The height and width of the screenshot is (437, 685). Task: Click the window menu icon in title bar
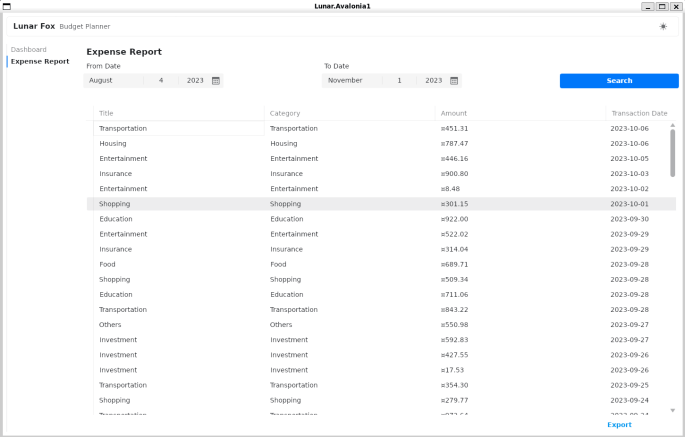point(7,6)
